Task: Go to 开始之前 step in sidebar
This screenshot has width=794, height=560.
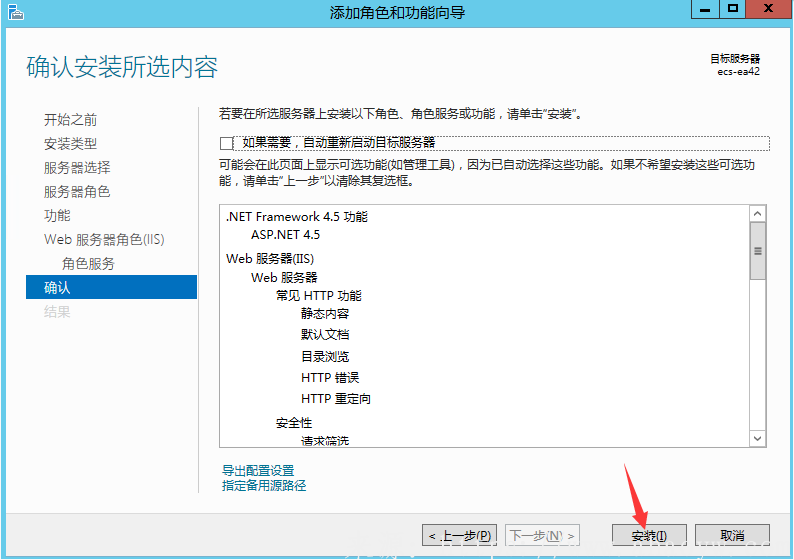Action: pyautogui.click(x=70, y=120)
